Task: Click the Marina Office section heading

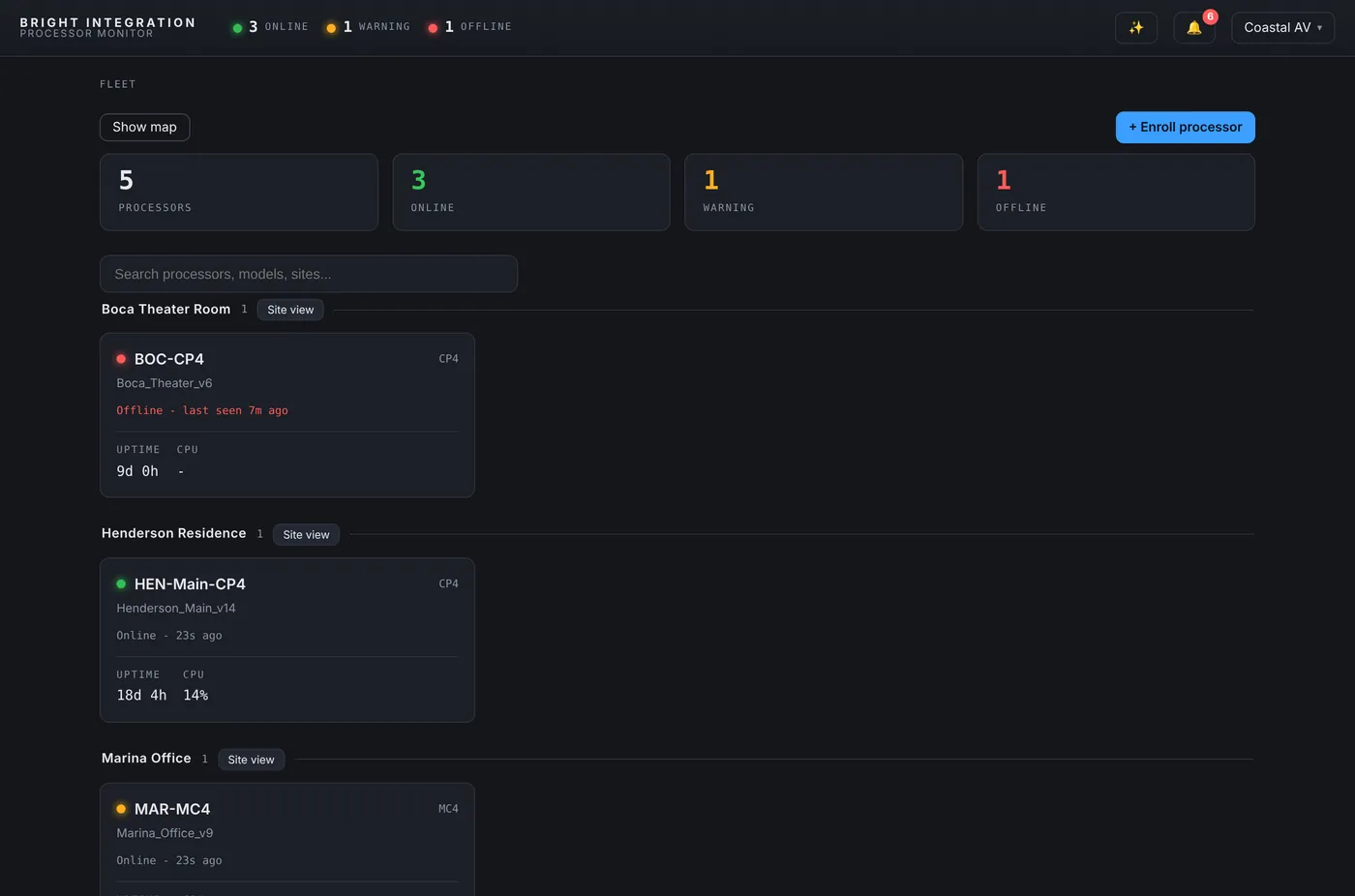Action: point(146,759)
